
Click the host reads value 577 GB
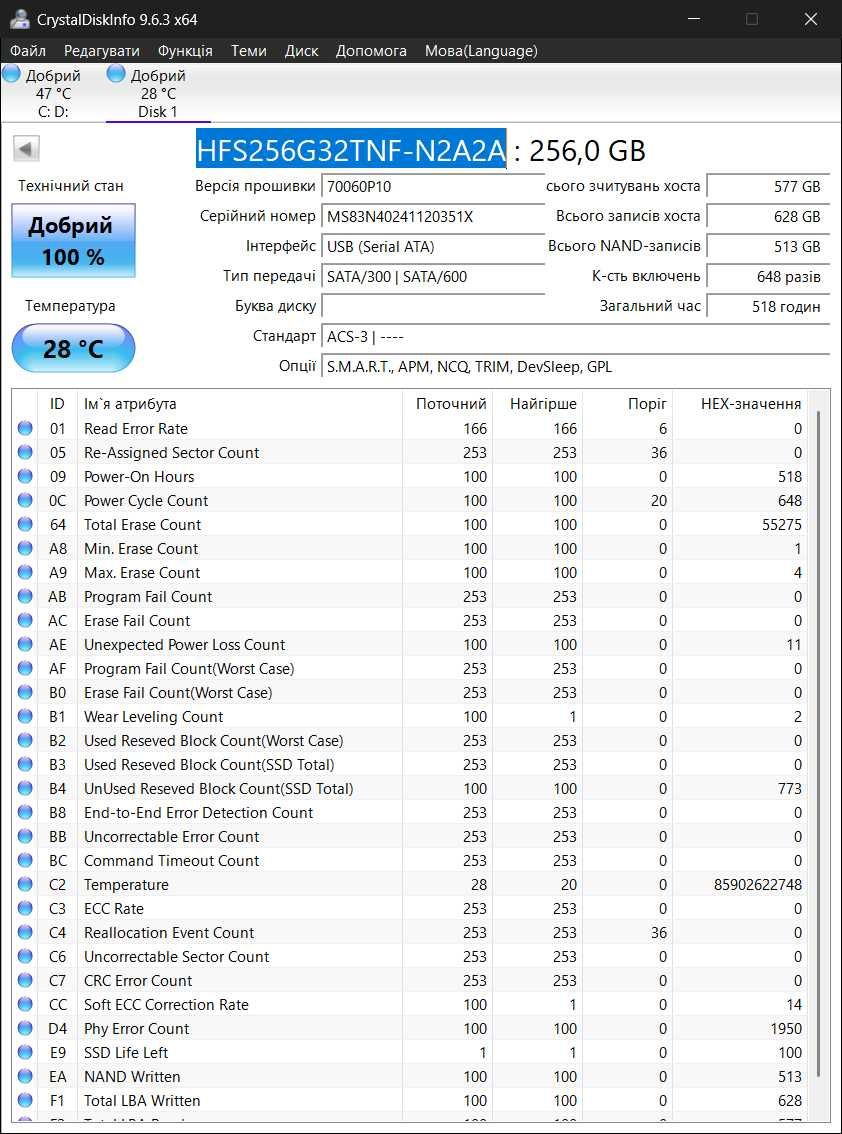(768, 187)
